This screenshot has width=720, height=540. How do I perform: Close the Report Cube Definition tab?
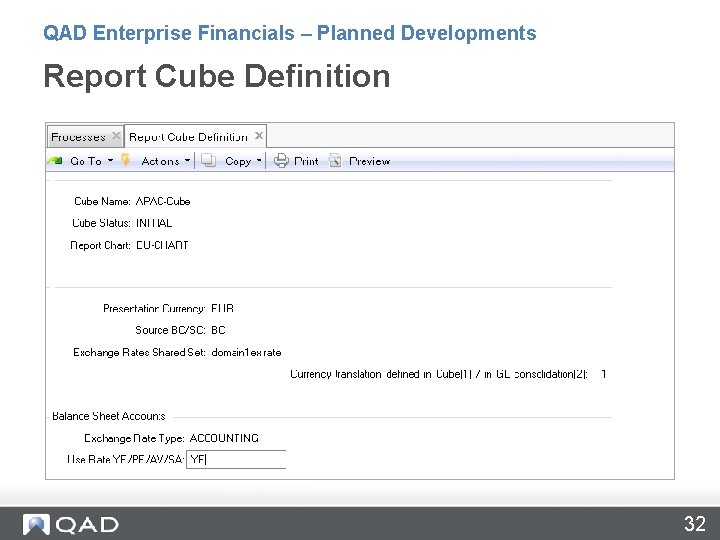coord(259,135)
